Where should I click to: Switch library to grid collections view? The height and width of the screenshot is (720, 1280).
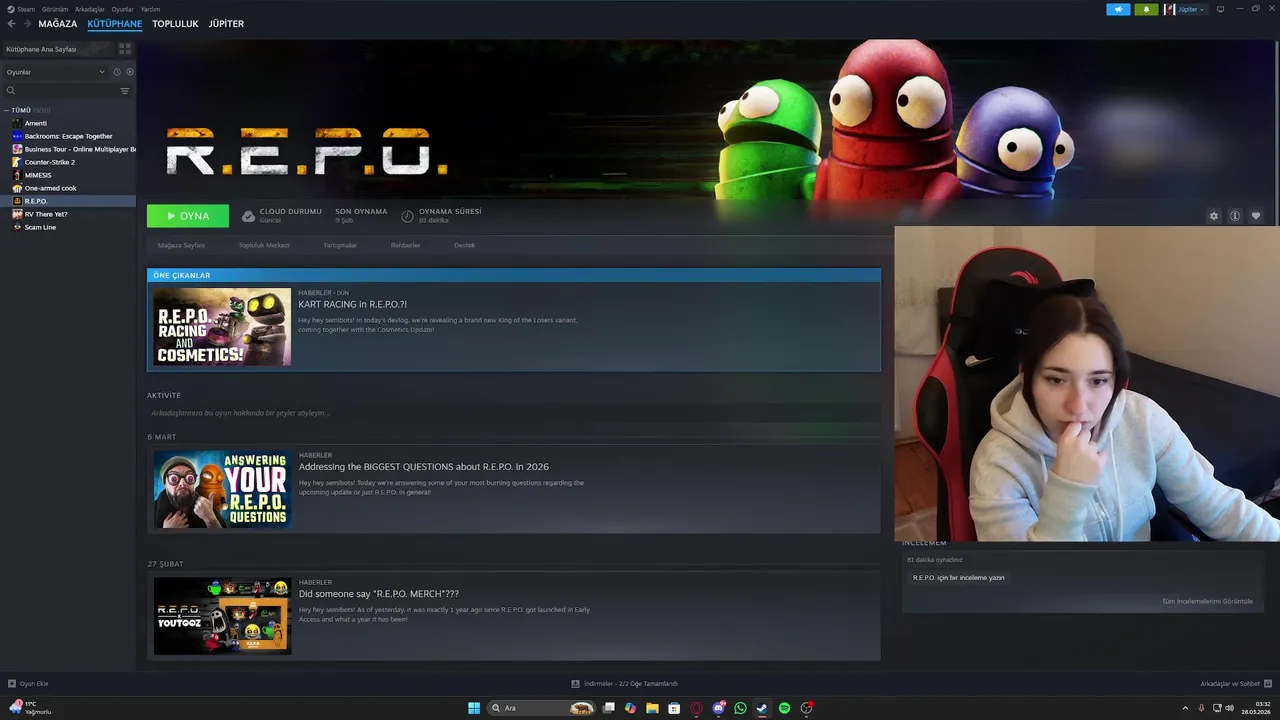pos(125,48)
